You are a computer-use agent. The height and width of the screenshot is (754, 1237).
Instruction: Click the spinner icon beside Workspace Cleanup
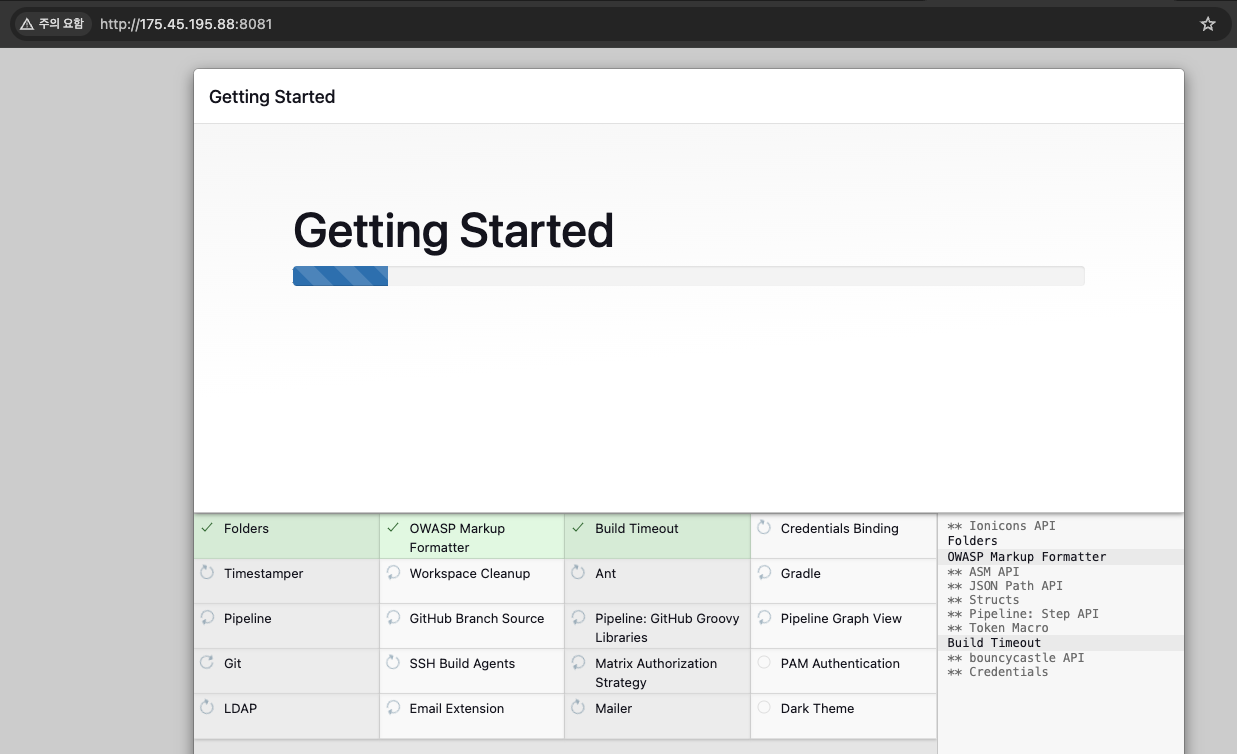(393, 572)
